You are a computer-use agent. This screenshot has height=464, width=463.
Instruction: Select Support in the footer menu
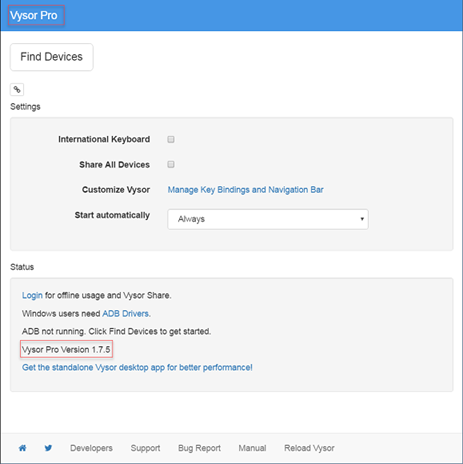click(145, 448)
